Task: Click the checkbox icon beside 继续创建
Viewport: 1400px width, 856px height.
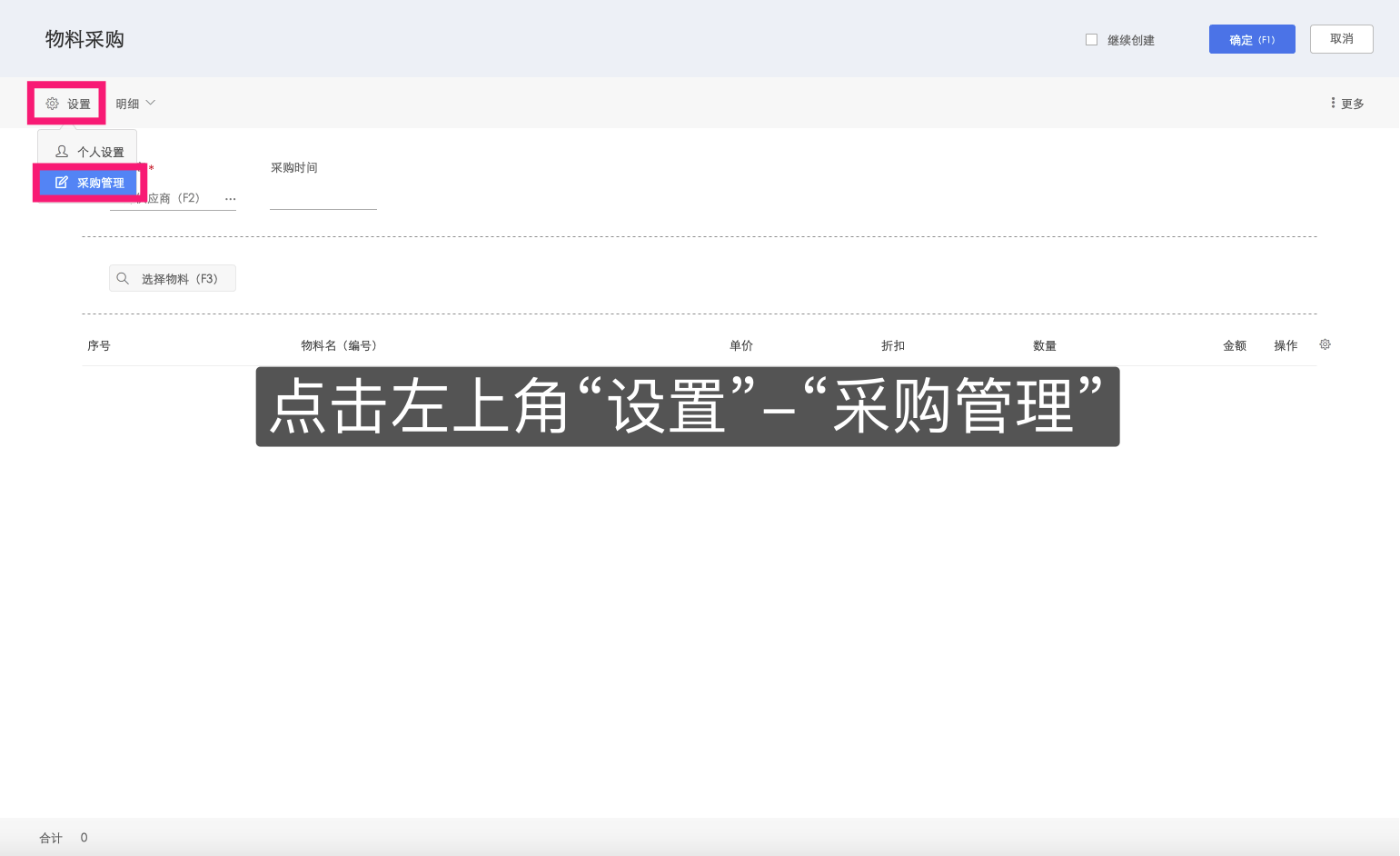Action: [x=1091, y=39]
